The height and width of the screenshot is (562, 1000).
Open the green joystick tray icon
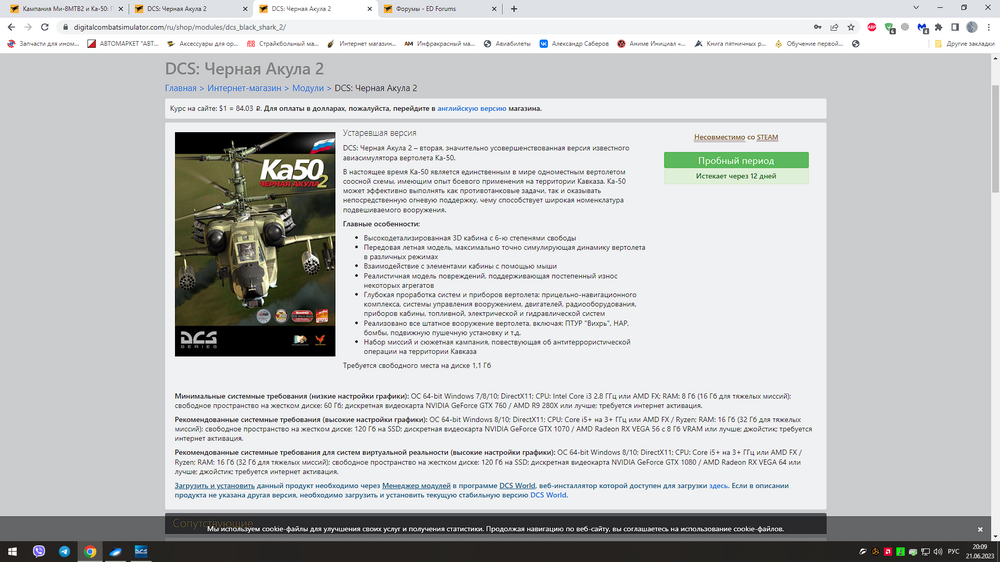click(x=901, y=552)
